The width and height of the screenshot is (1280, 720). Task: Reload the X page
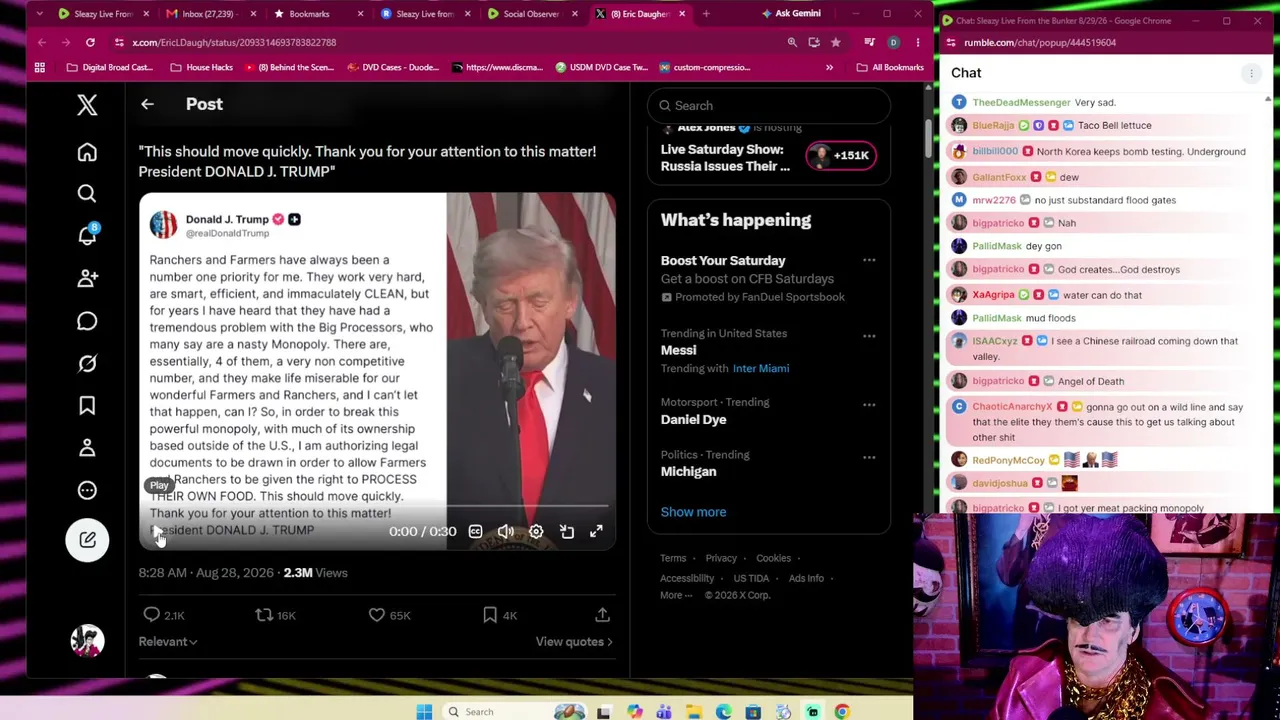[x=90, y=43]
